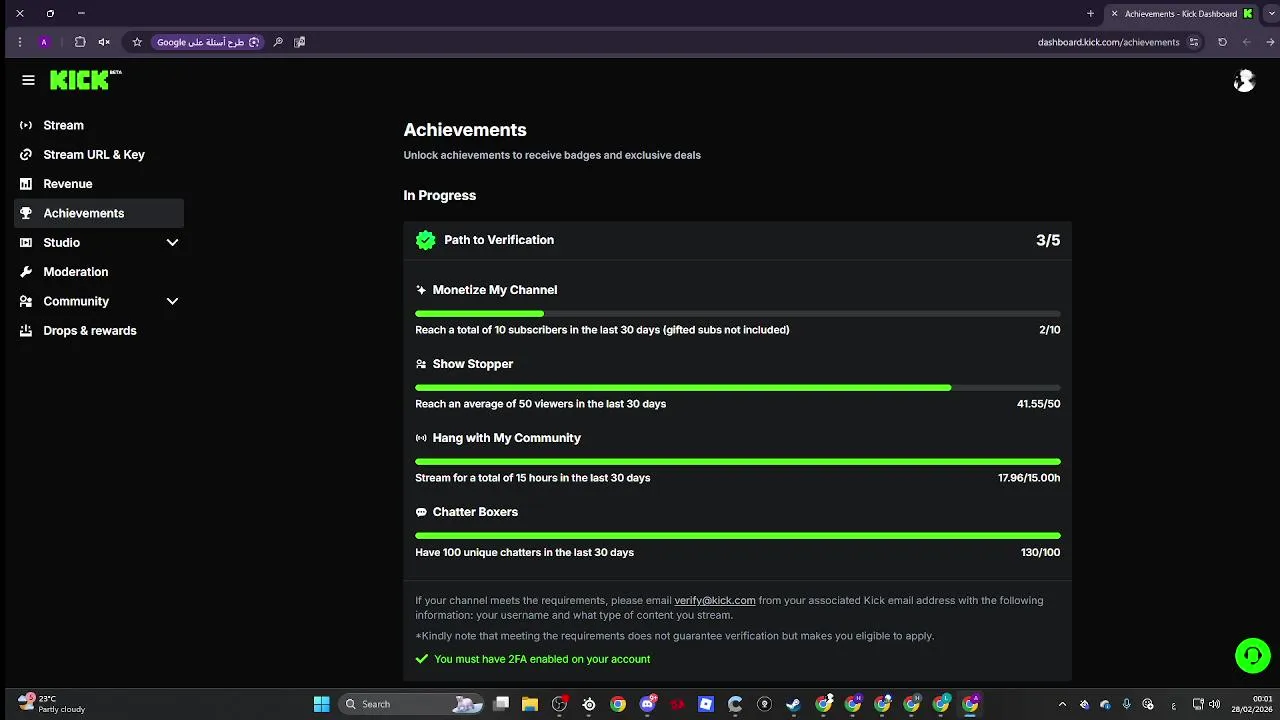Click the Show Stopper progress bar
The height and width of the screenshot is (720, 1280).
pyautogui.click(x=738, y=388)
